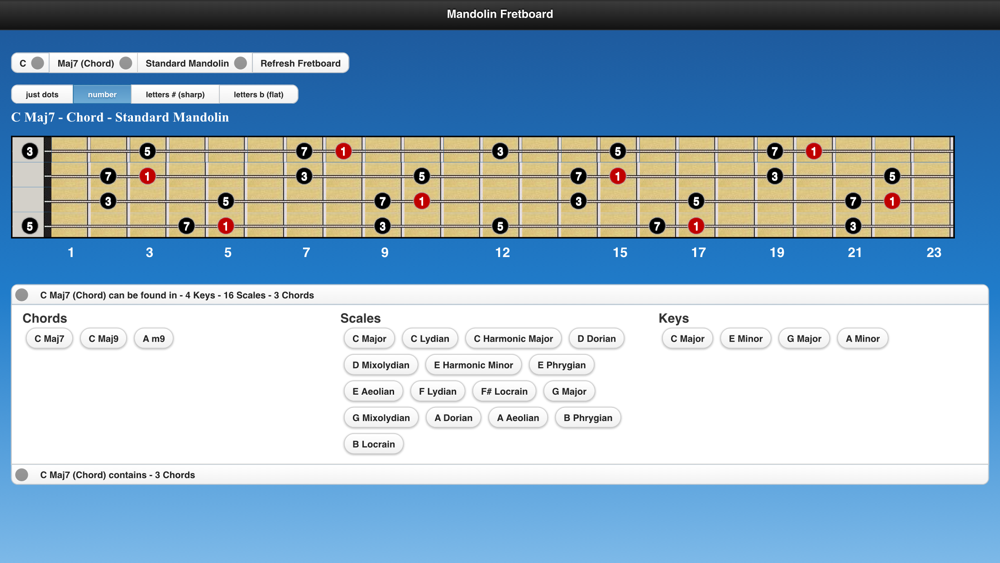
Task: Open the C Major key
Action: click(687, 339)
